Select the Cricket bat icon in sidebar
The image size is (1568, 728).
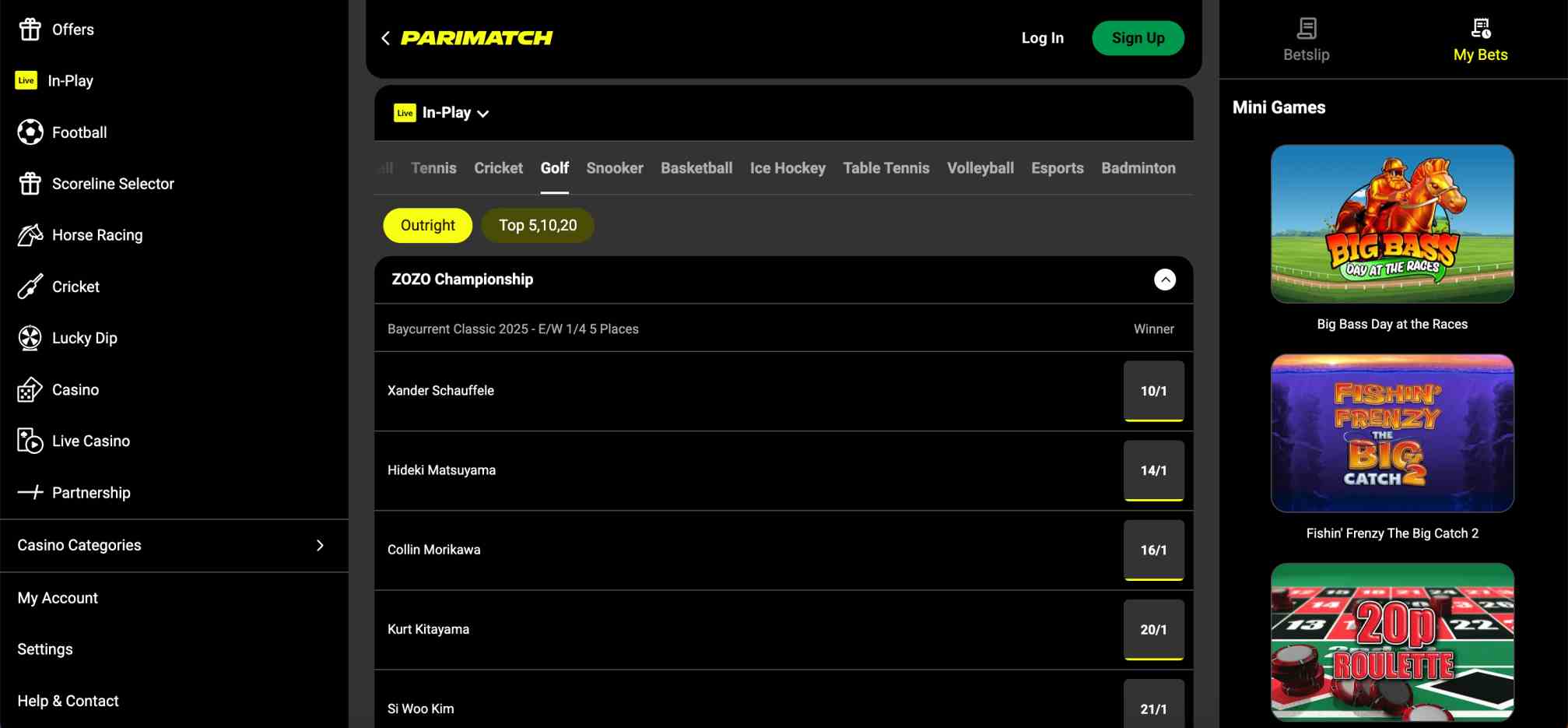tap(30, 287)
